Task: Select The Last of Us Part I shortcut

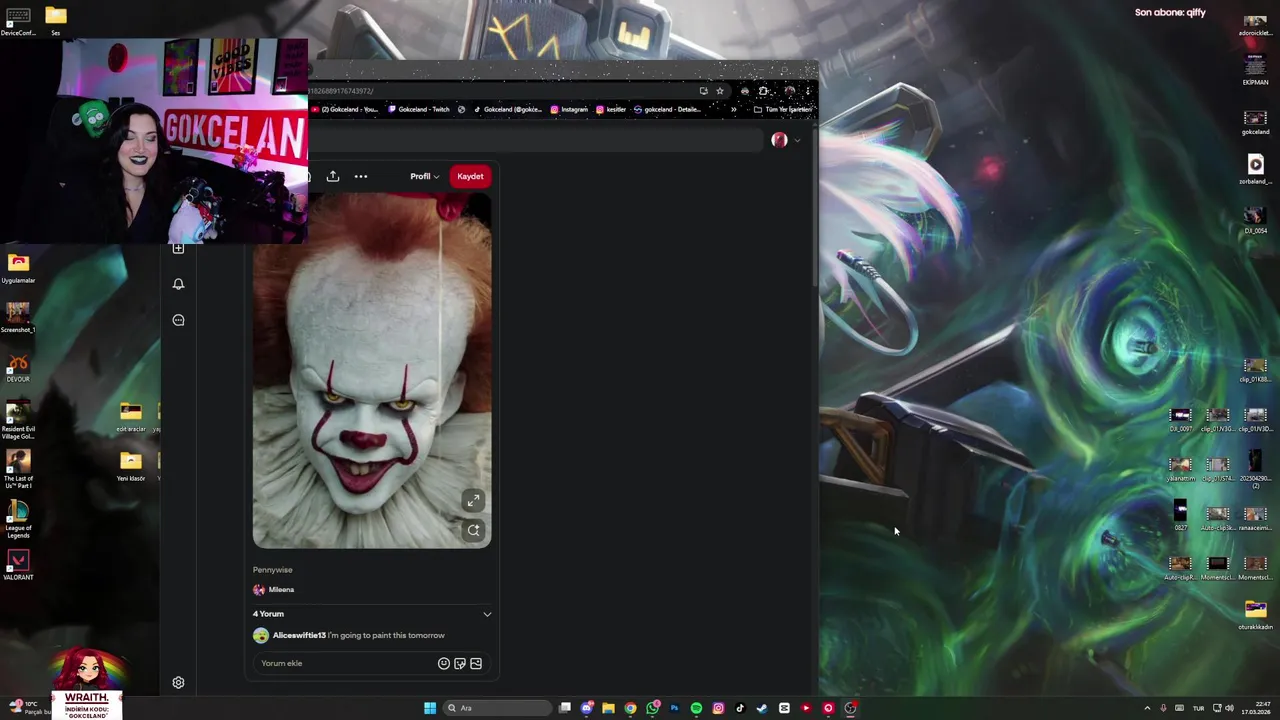Action: (x=18, y=469)
